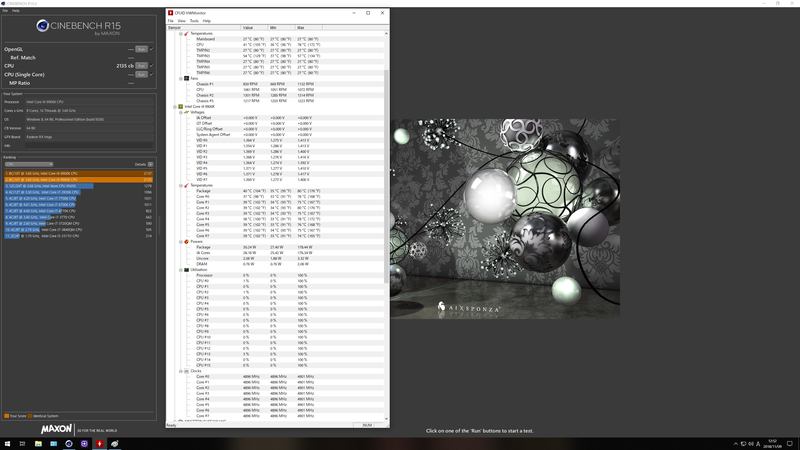Image resolution: width=800 pixels, height=450 pixels.
Task: Select top ranking bar scoring 2137
Action: [79, 173]
